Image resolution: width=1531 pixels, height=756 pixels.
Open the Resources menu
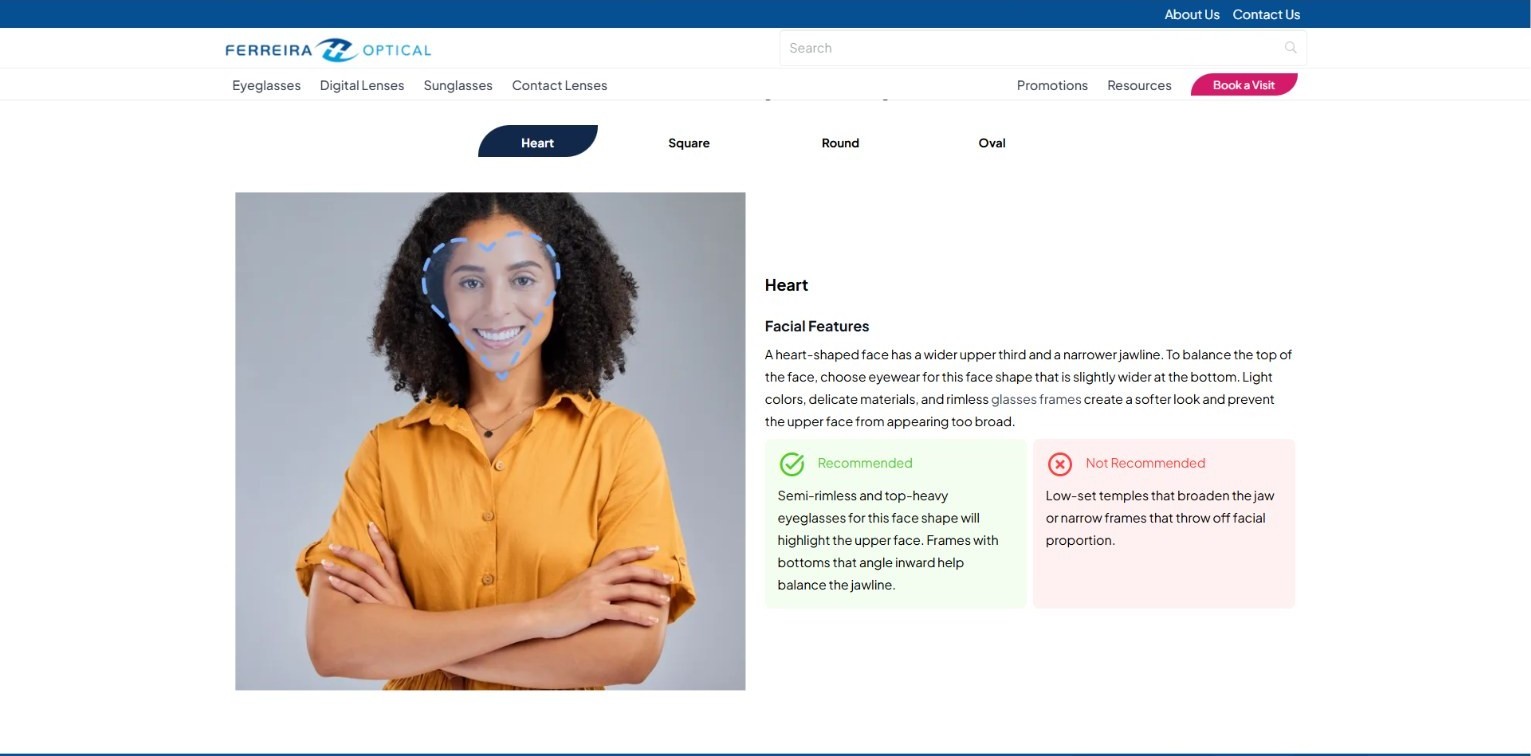[x=1139, y=85]
